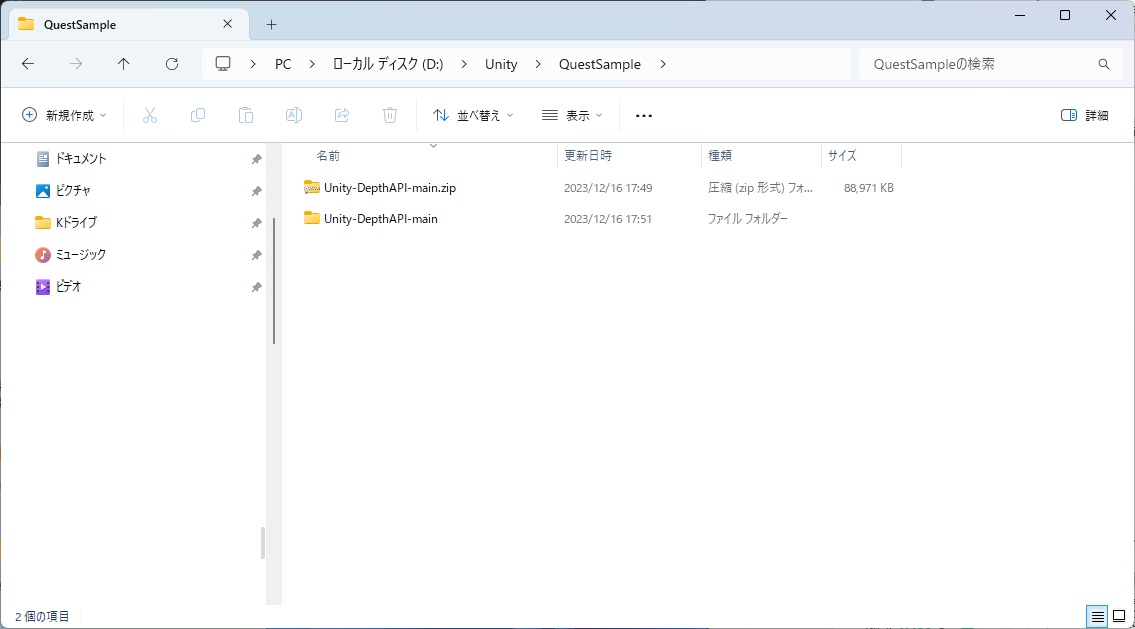Click the Refresh icon in the address bar
This screenshot has height=629, width=1135.
click(171, 63)
